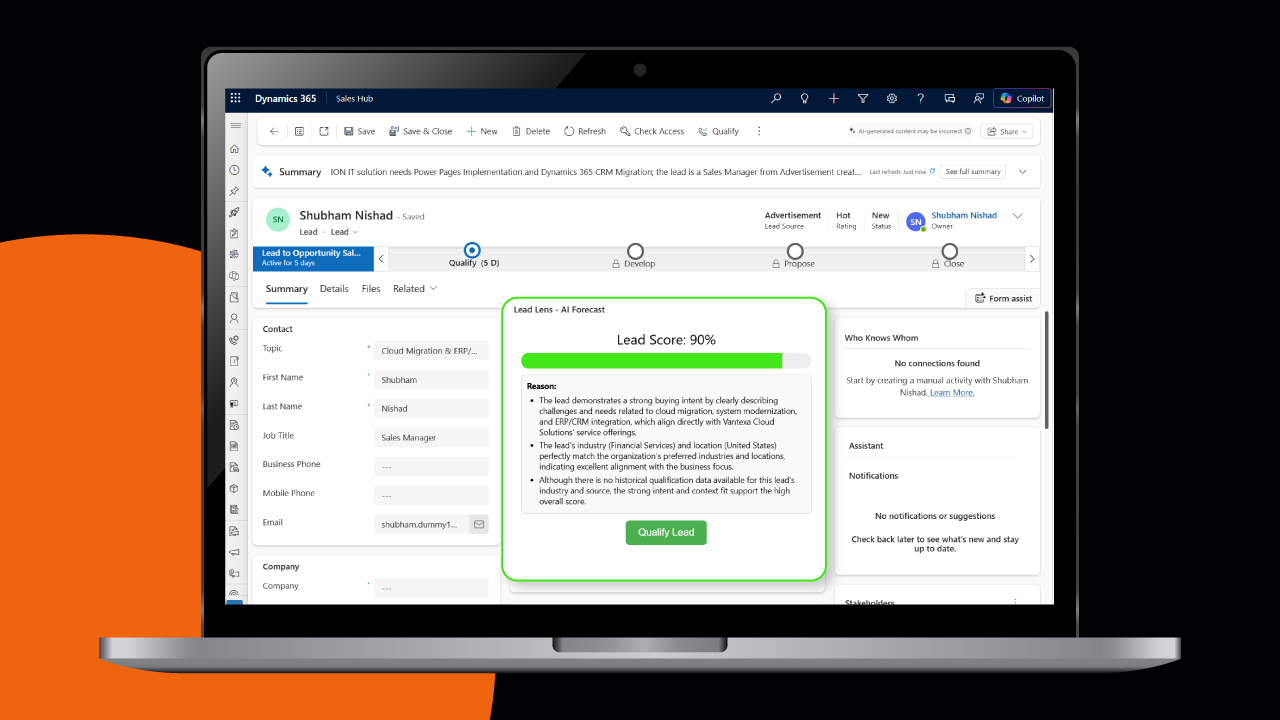
Task: Click the Business Phone field
Action: click(431, 466)
